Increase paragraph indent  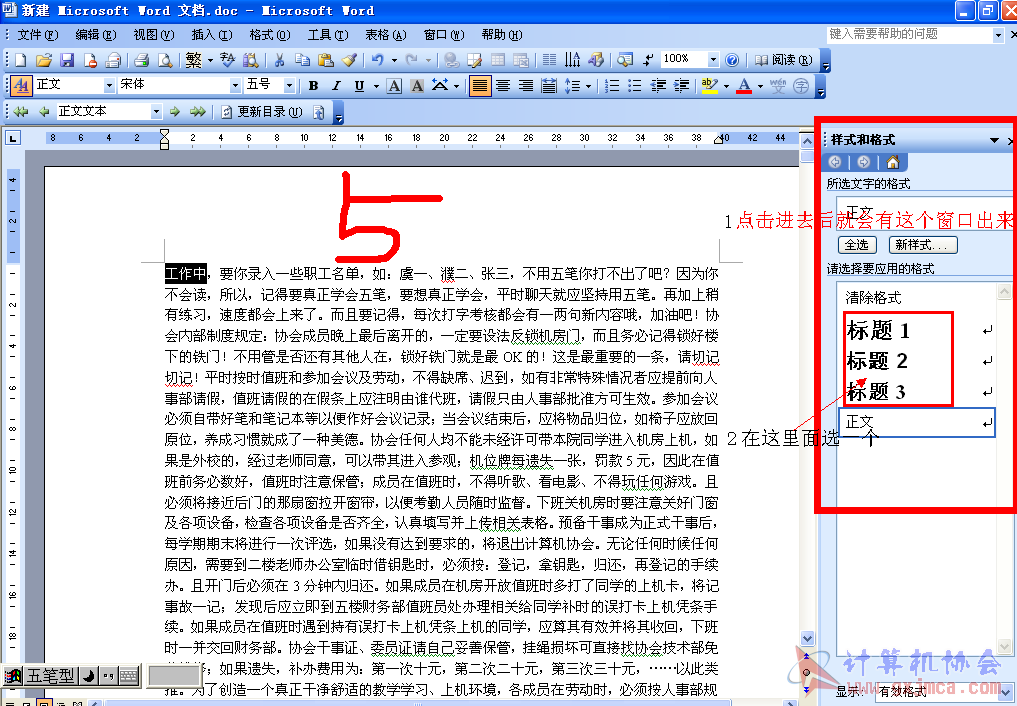682,86
